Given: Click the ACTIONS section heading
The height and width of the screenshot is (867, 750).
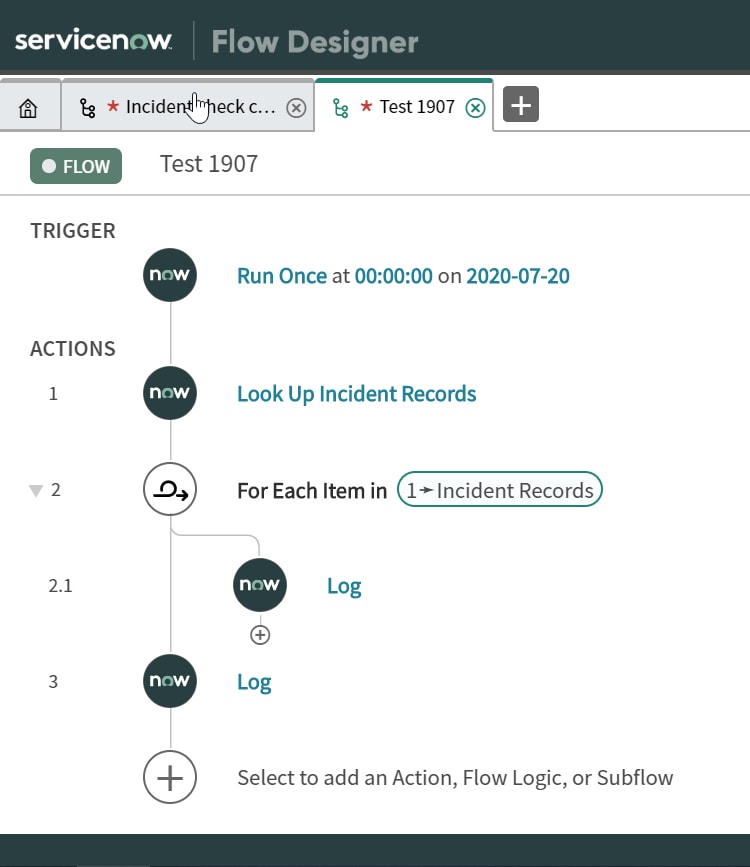Looking at the screenshot, I should [73, 349].
